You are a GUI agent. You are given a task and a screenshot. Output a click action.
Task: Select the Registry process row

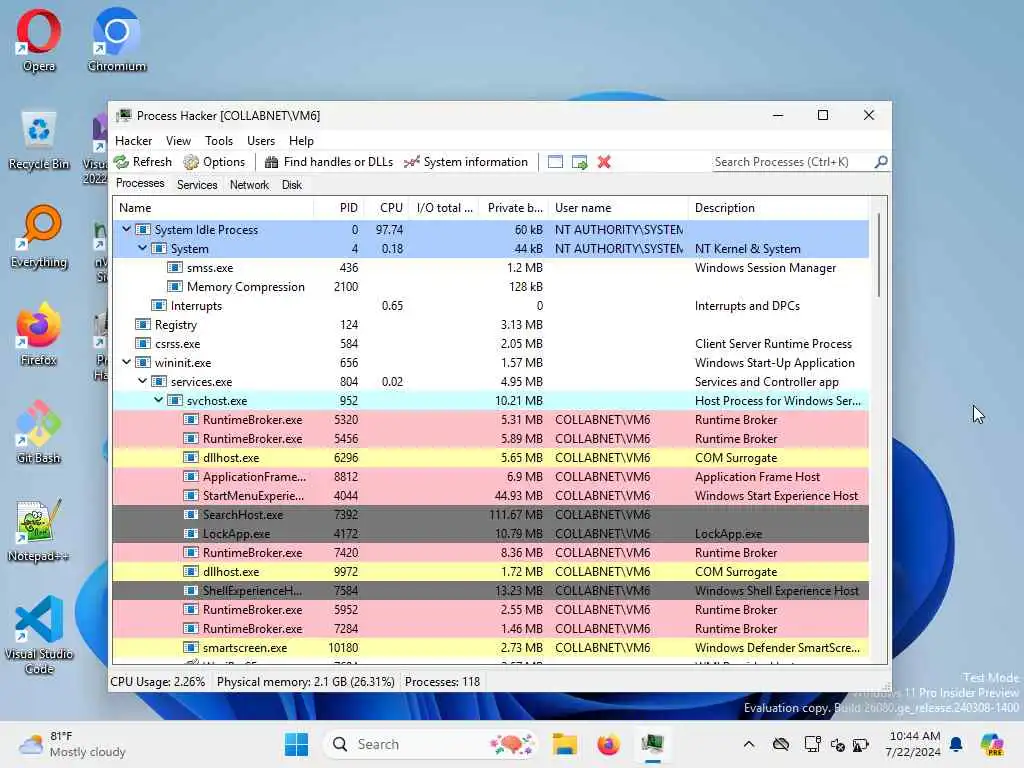click(x=490, y=325)
